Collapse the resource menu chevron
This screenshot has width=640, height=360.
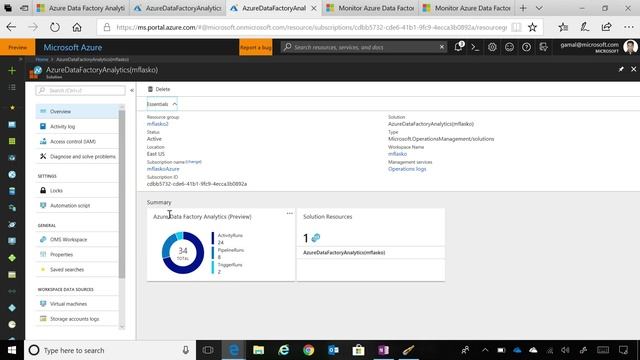coord(132,90)
